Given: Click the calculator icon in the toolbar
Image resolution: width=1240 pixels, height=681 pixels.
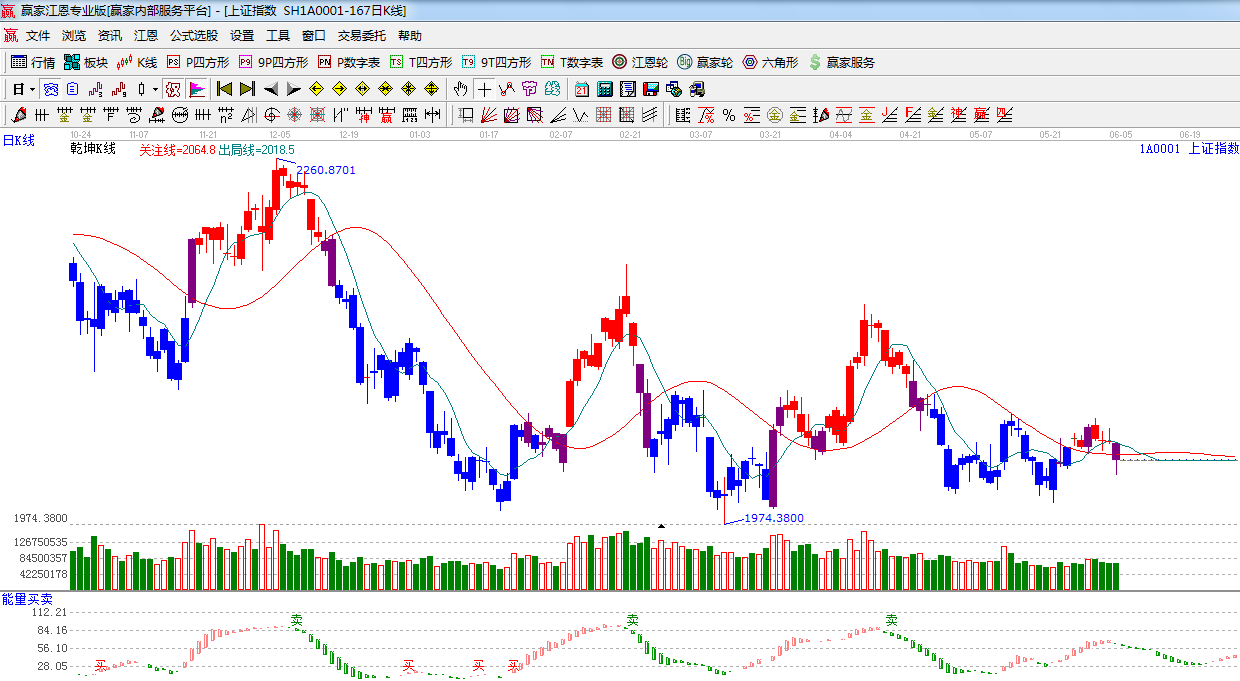Looking at the screenshot, I should 604,89.
